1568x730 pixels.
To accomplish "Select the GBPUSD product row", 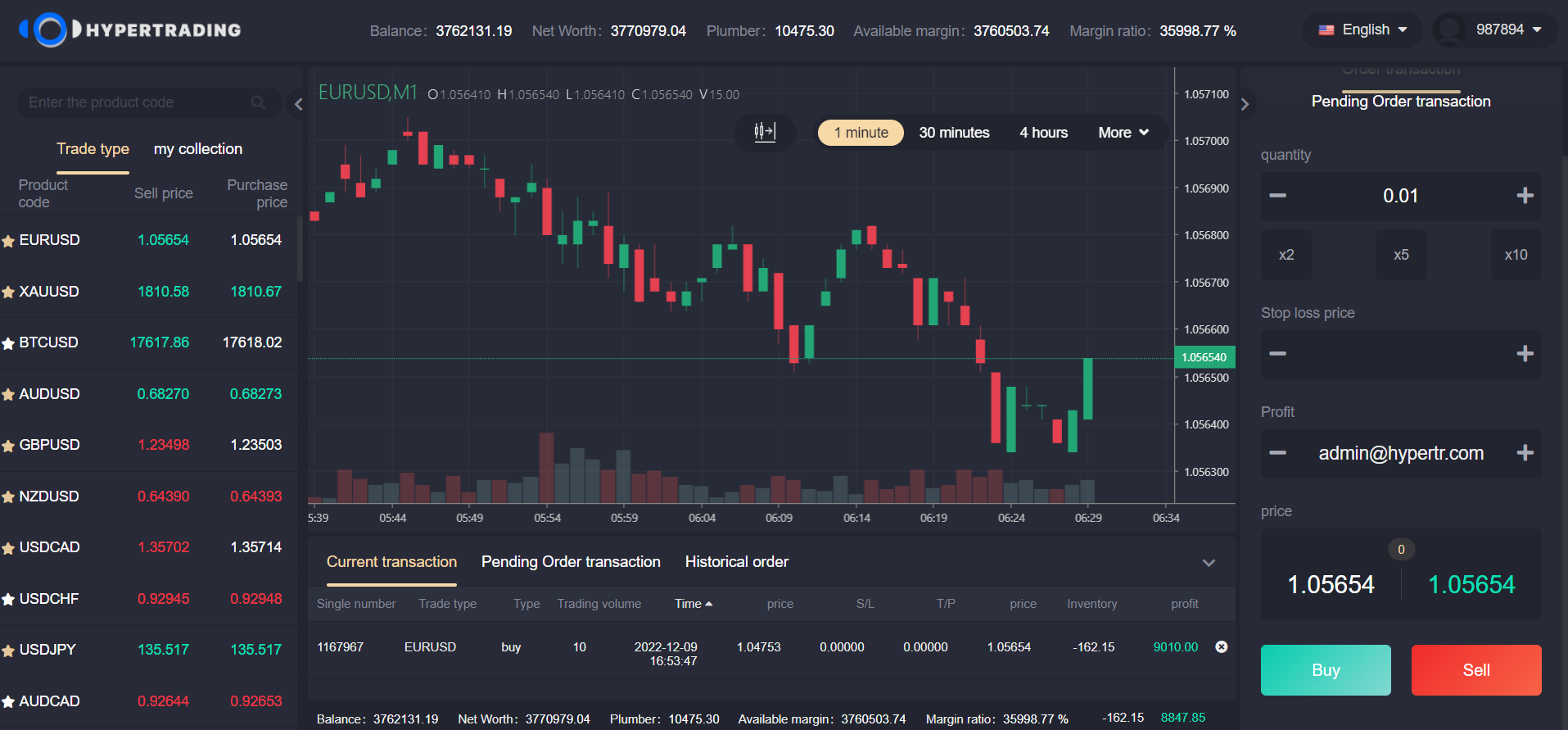I will point(147,446).
